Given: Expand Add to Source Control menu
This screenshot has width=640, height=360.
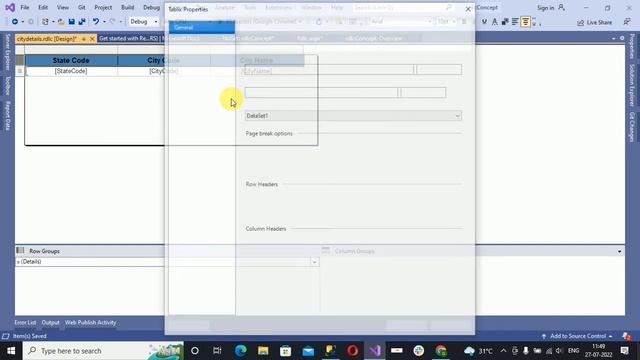Looking at the screenshot, I should coord(578,336).
